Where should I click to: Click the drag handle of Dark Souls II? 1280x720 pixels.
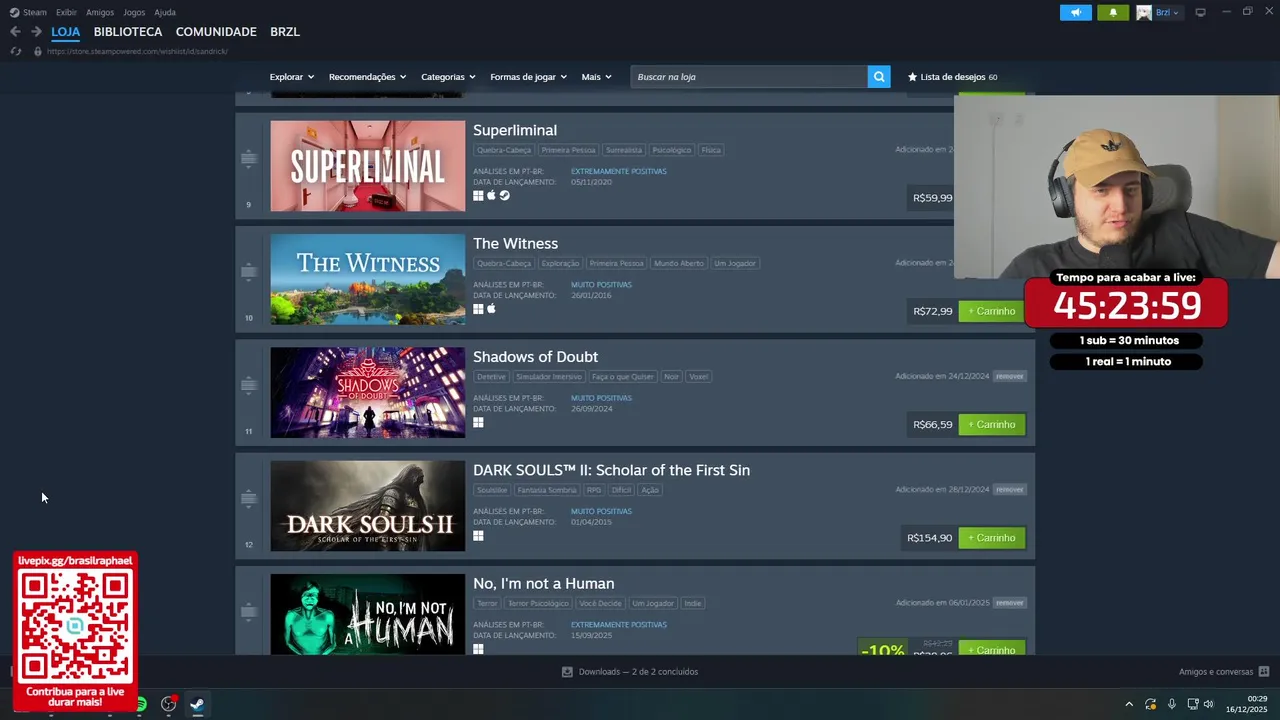tap(249, 498)
